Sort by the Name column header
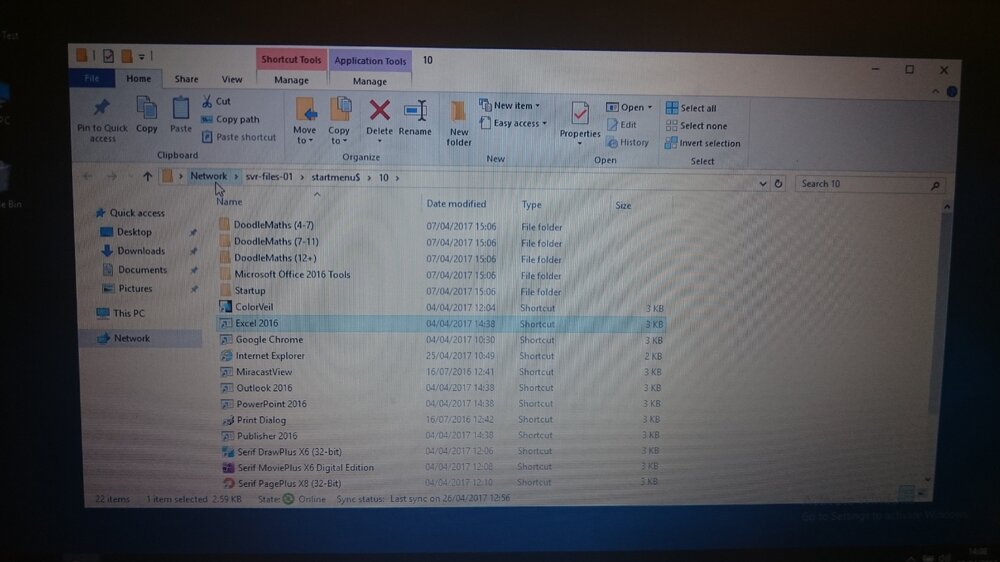1000x562 pixels. pos(229,202)
